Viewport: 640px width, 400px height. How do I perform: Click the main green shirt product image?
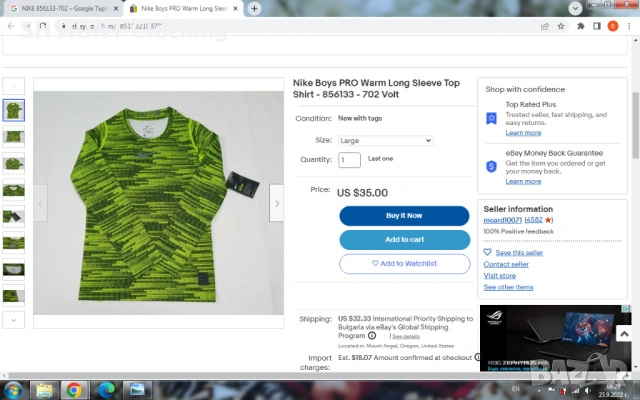coord(158,203)
